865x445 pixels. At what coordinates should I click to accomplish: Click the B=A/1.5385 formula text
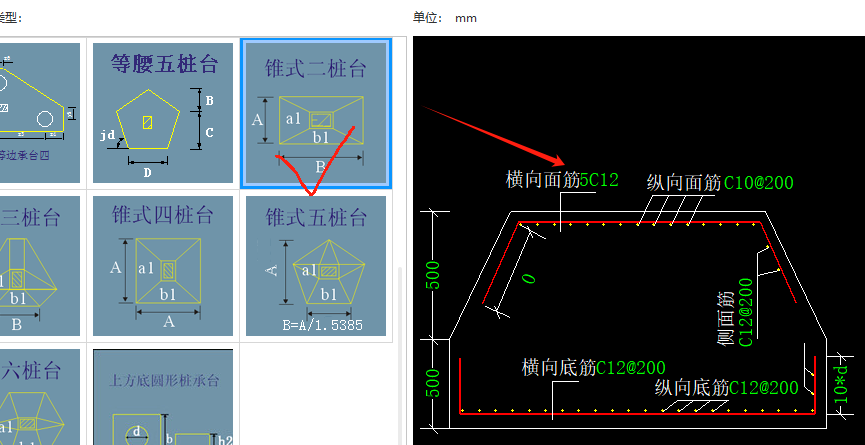(x=323, y=325)
